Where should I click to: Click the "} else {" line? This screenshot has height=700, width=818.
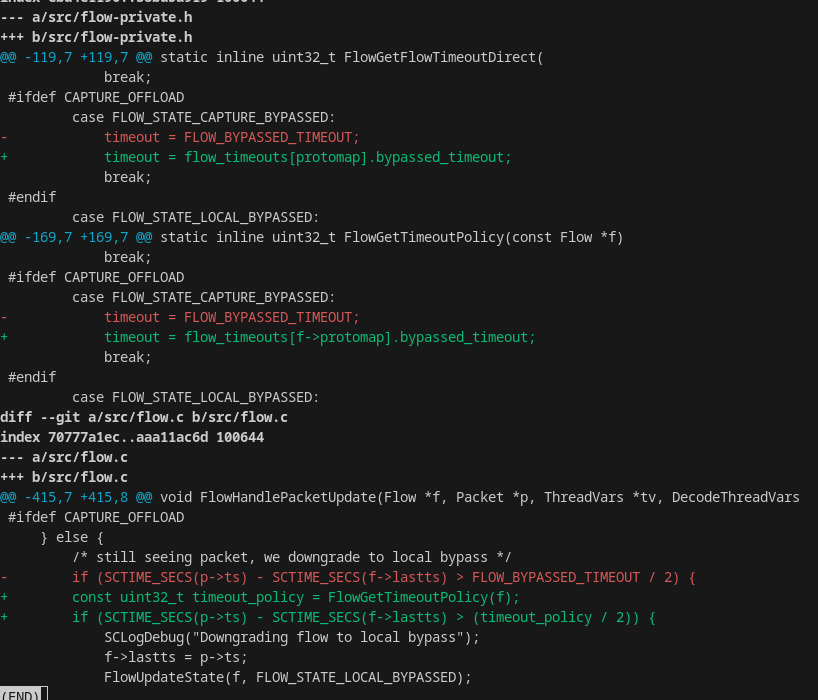coord(72,537)
